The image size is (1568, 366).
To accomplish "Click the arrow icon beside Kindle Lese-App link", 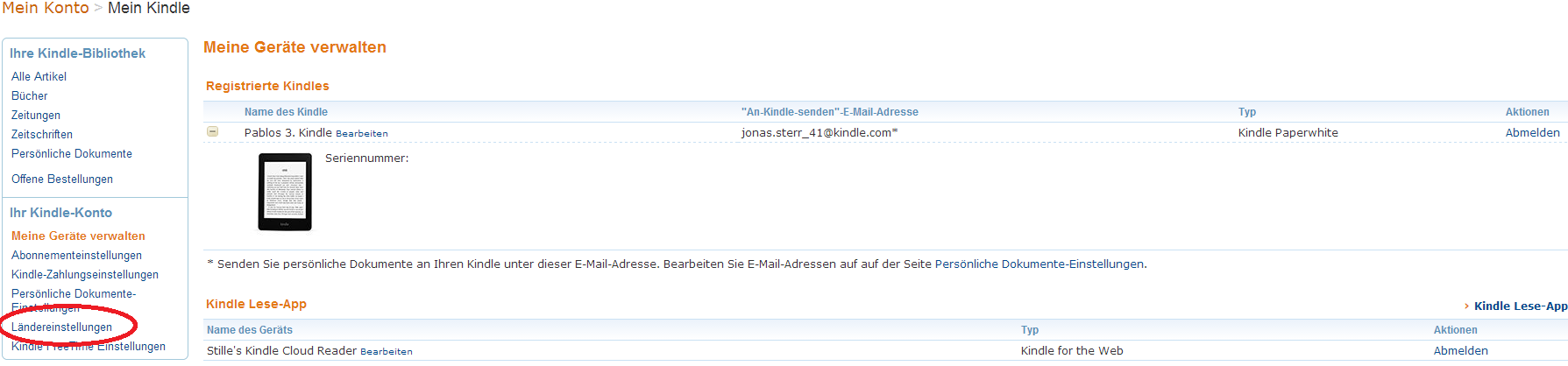I will coord(1466,306).
